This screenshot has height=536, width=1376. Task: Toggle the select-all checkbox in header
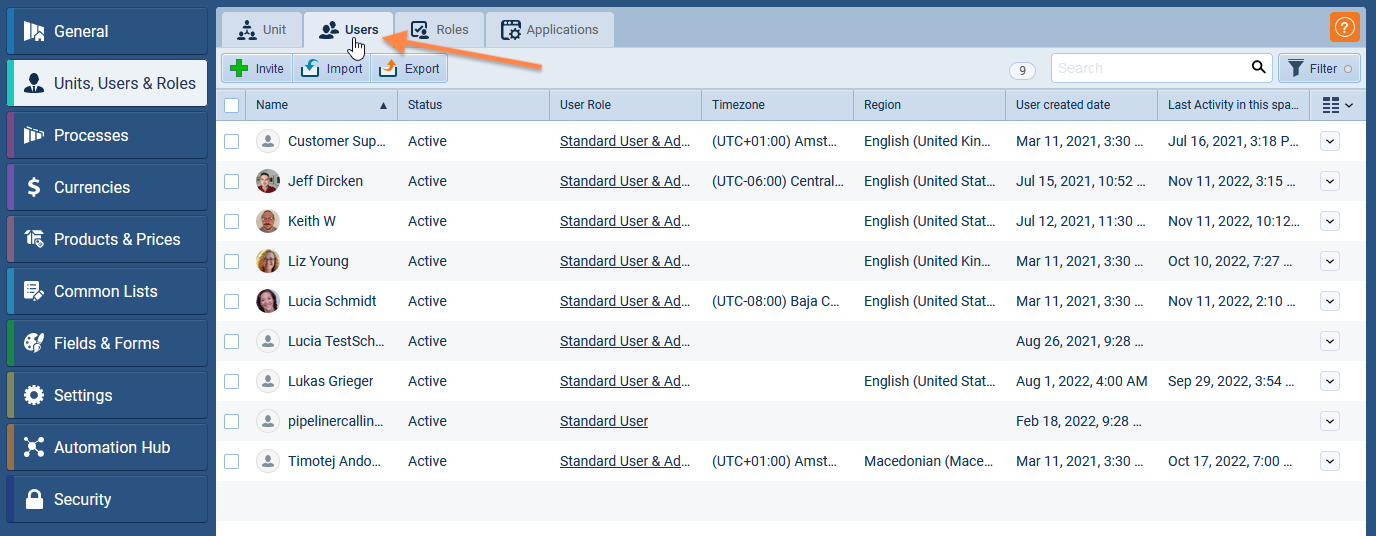(232, 105)
